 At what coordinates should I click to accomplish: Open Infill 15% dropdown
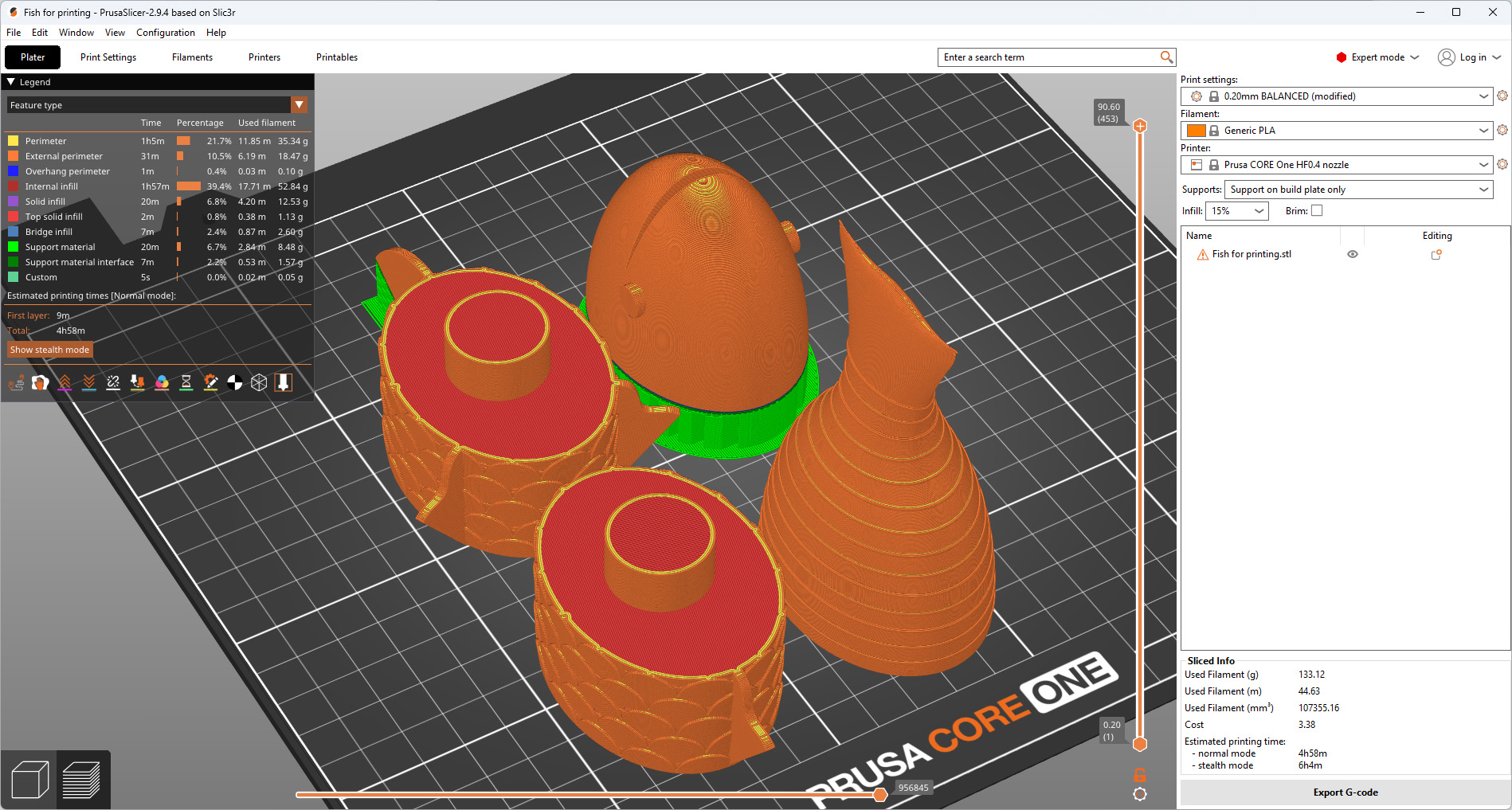pyautogui.click(x=1236, y=211)
